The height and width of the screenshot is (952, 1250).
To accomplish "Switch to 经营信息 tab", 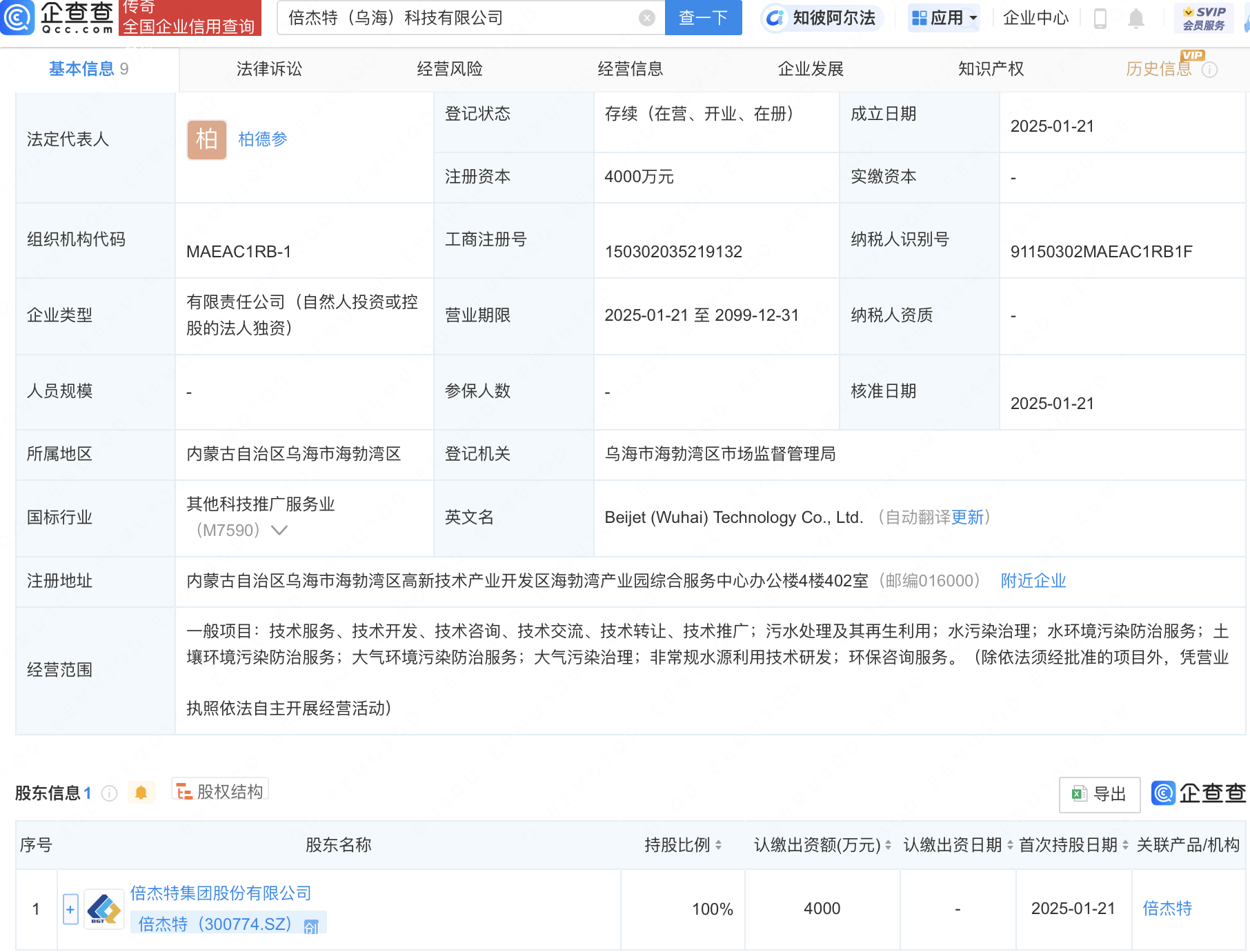I will pos(631,69).
